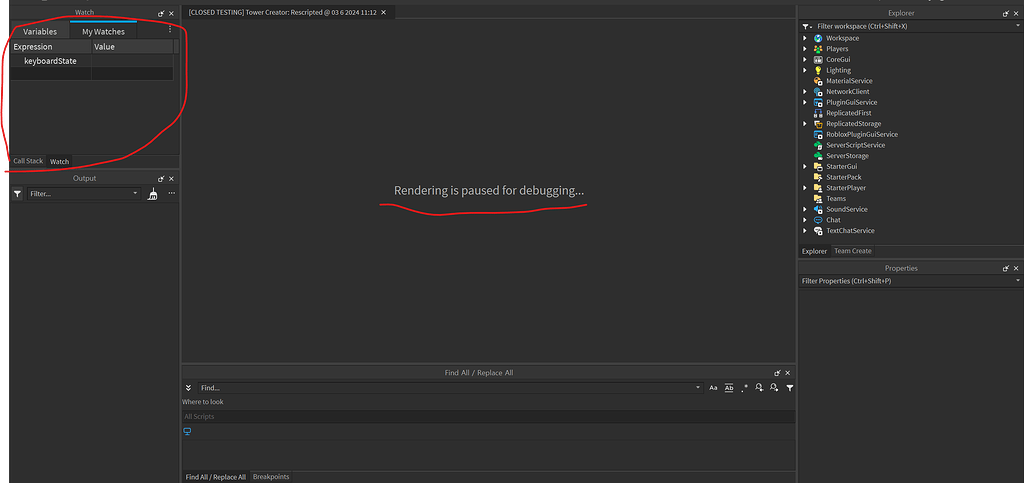
Task: Expand the ReplicatedStorage node
Action: 805,124
